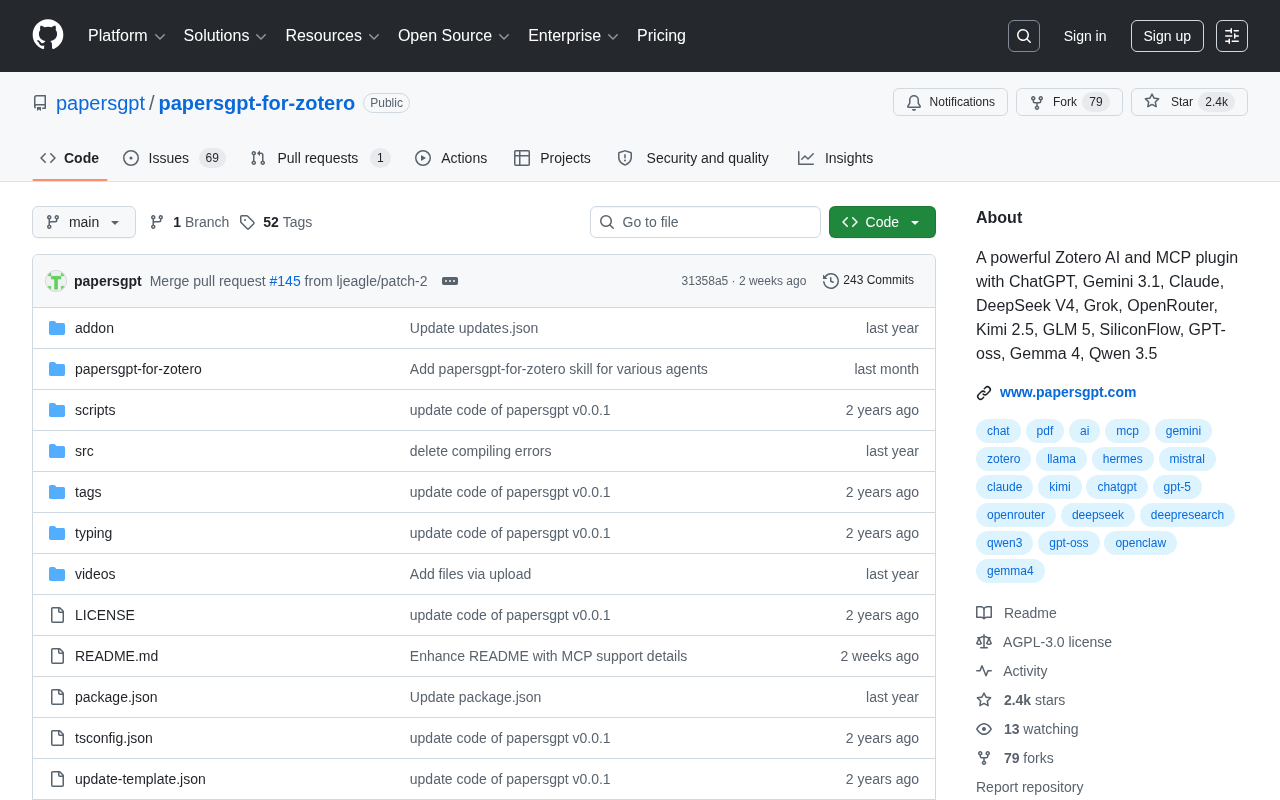Click the tags icon beside 52 Tags
1280x800 pixels.
pos(247,222)
